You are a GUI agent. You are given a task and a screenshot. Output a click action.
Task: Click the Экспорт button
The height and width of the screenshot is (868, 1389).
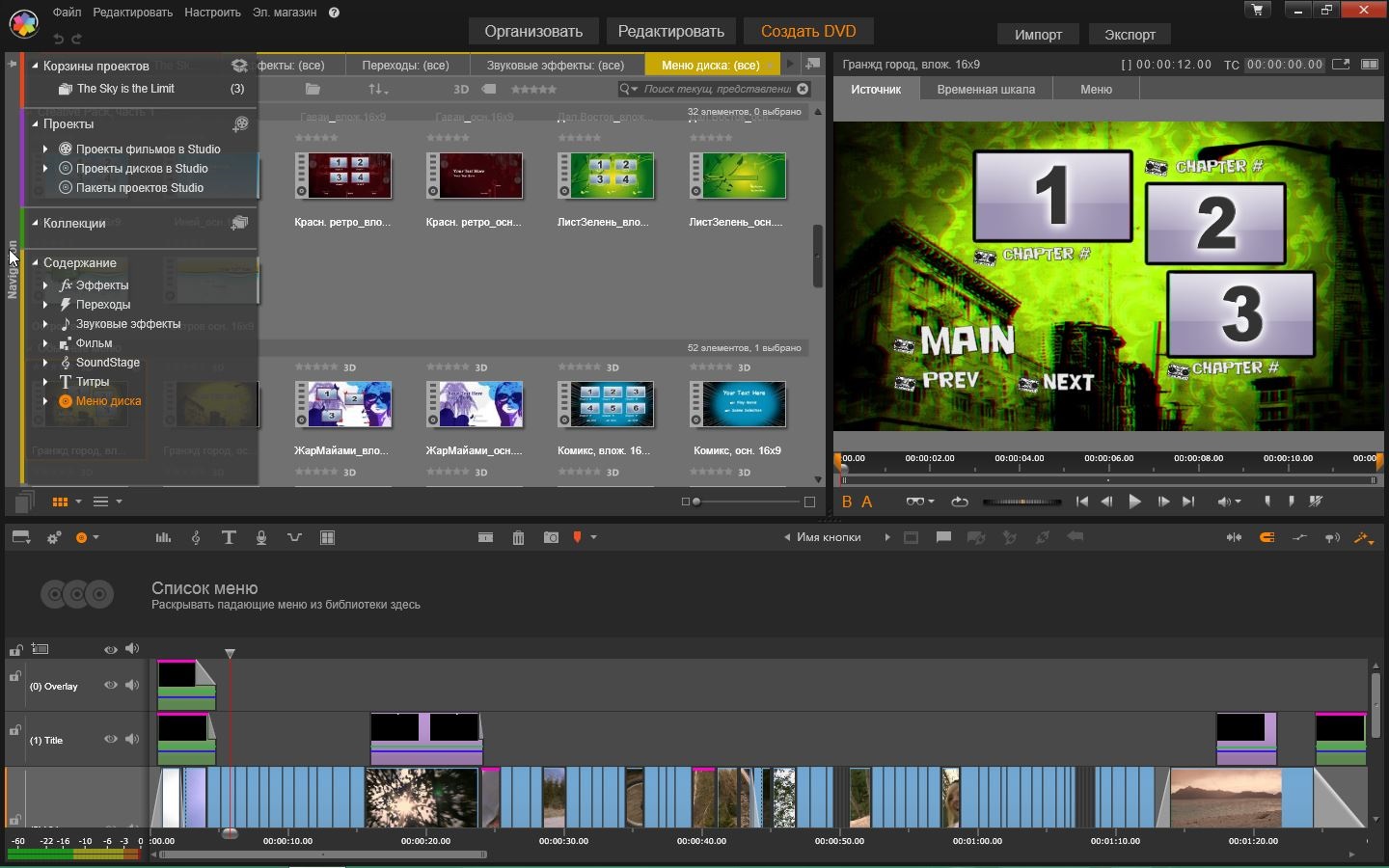1130,34
